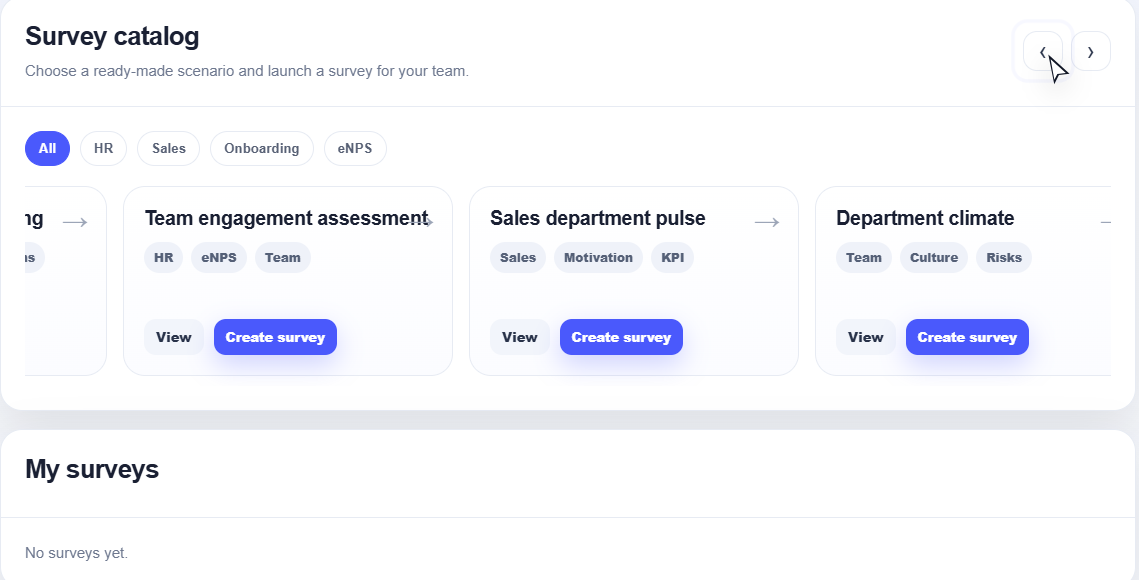Click the "My surveys" heading

pos(92,470)
